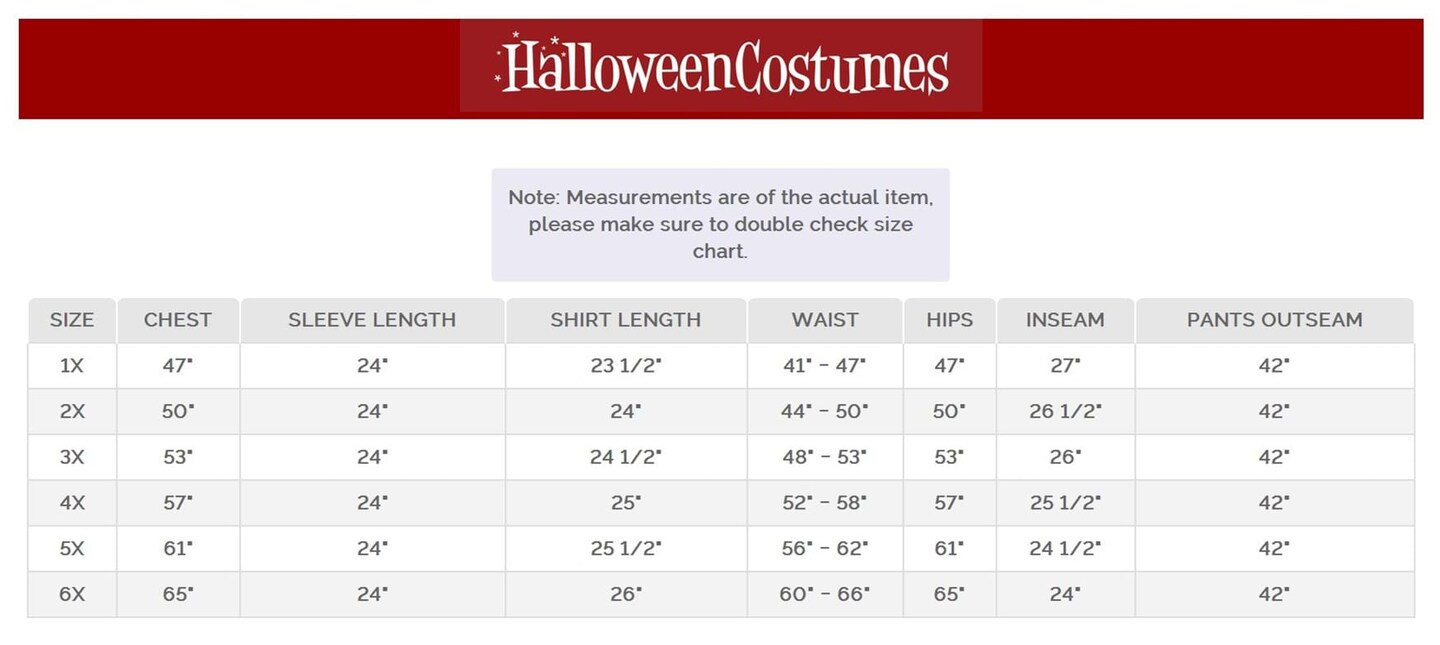Select the SIZE column header
Viewport: 1440px width, 645px height.
pyautogui.click(x=72, y=320)
